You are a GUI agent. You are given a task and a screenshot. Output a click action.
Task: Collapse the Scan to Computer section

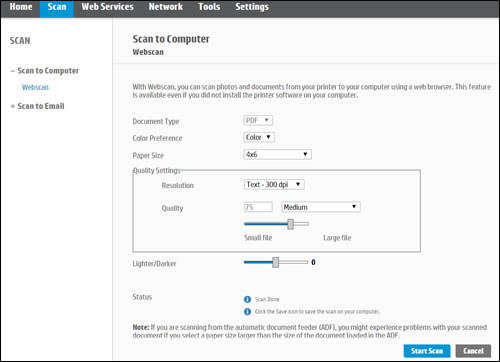(13, 71)
